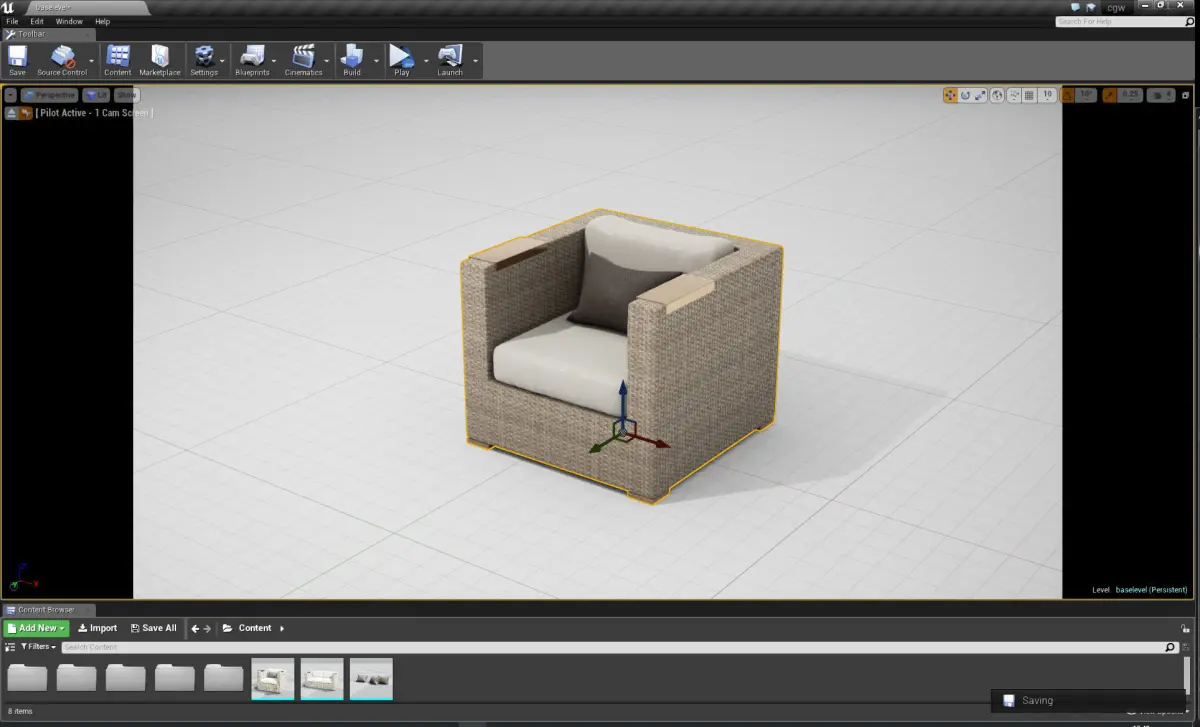Screen dimensions: 1200x727
Task: Expand the Content path arrow
Action: click(282, 628)
